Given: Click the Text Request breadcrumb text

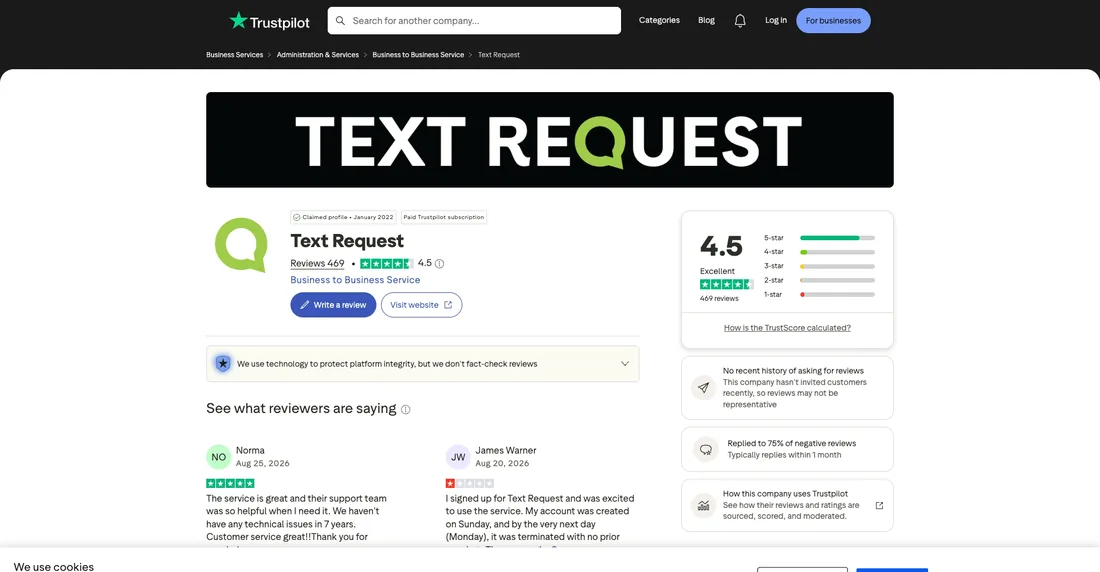Looking at the screenshot, I should [x=498, y=55].
